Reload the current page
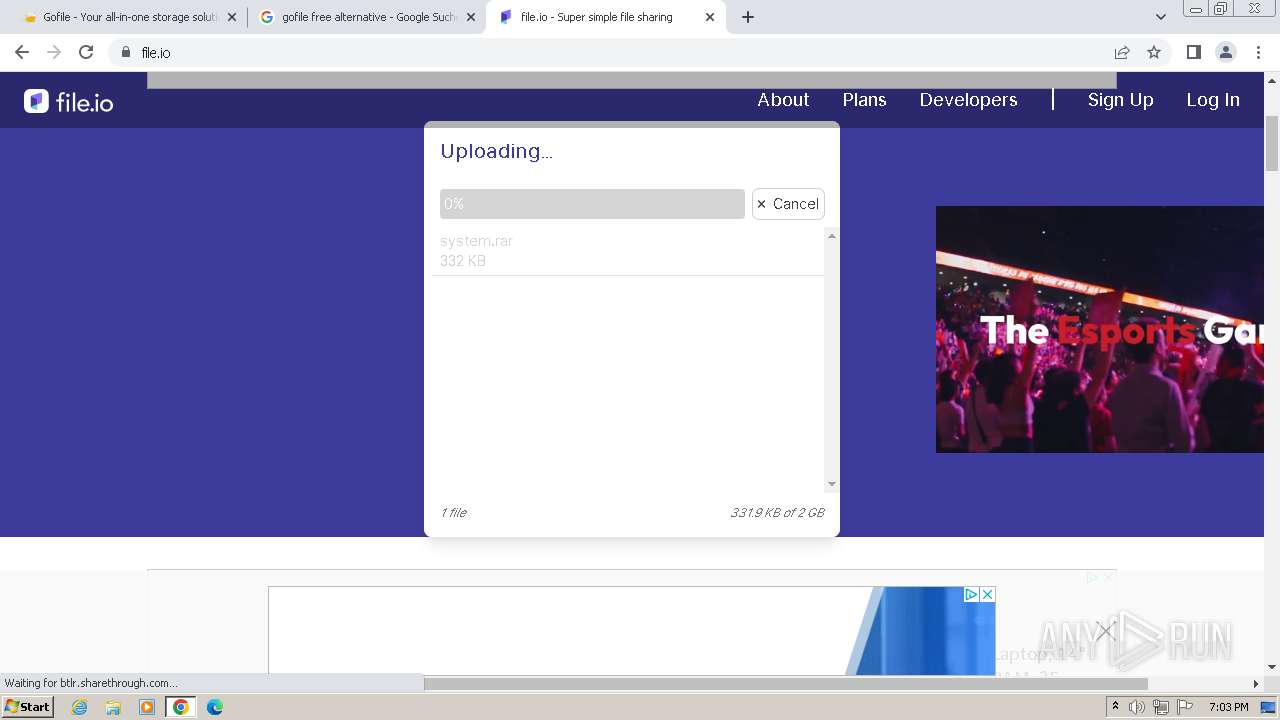The image size is (1280, 720). [x=86, y=52]
